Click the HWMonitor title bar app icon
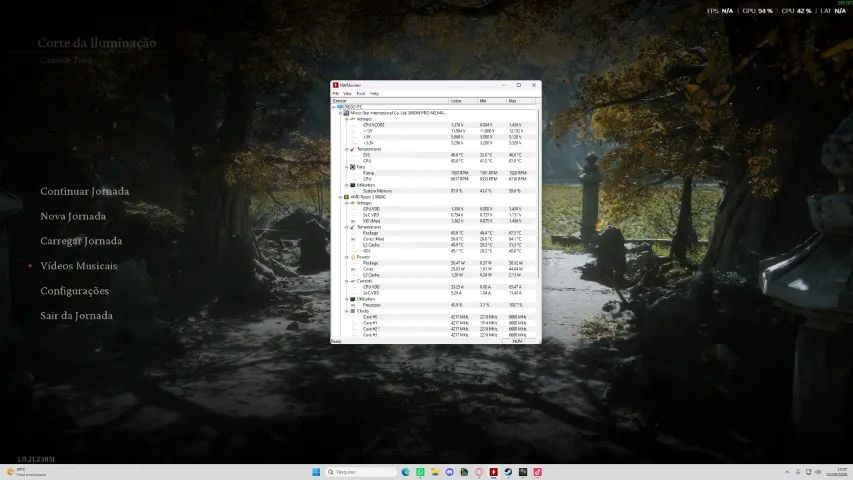Screen dimensions: 853x480 336,85
